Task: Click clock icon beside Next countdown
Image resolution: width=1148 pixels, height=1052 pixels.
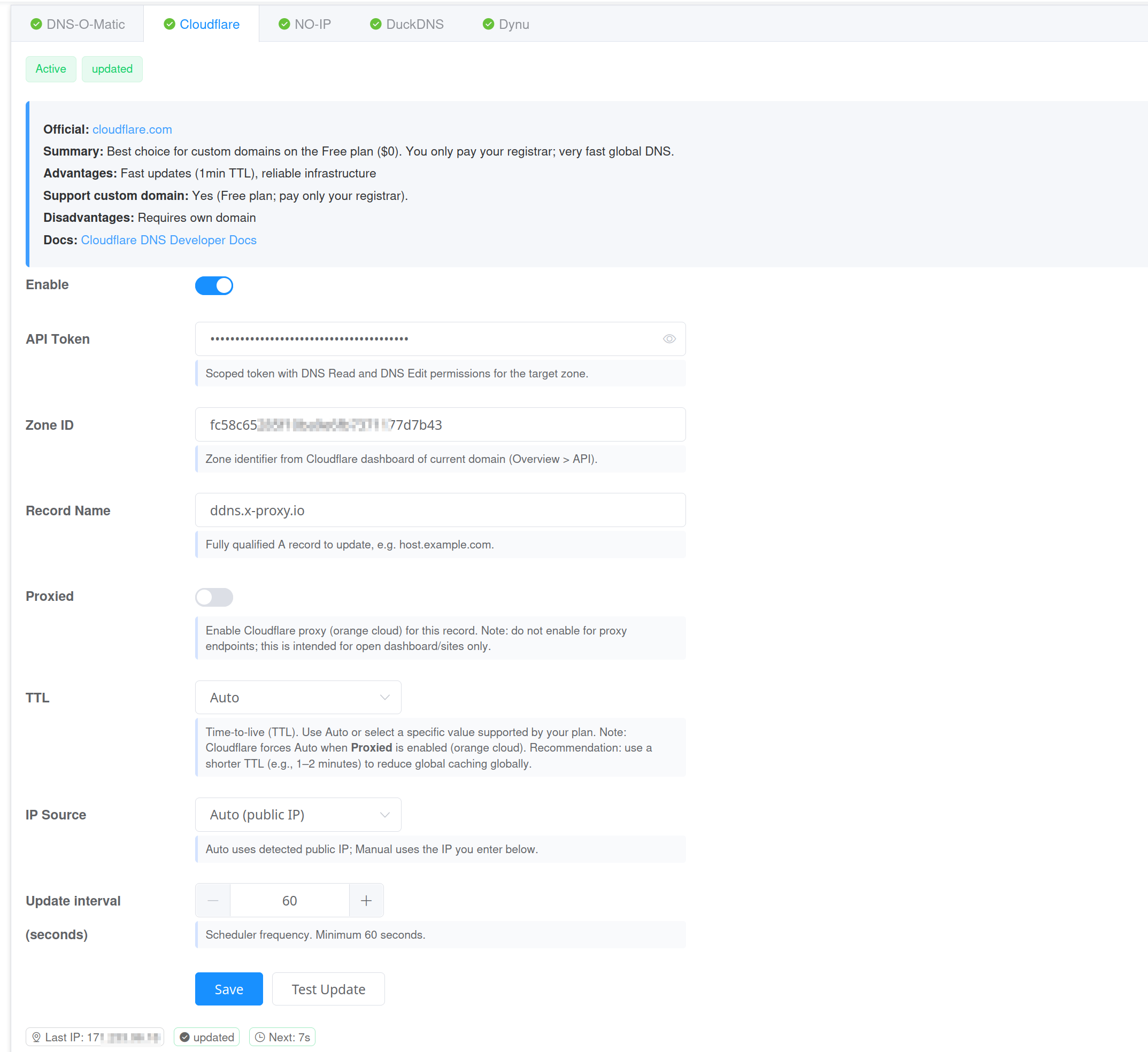Action: (260, 1036)
